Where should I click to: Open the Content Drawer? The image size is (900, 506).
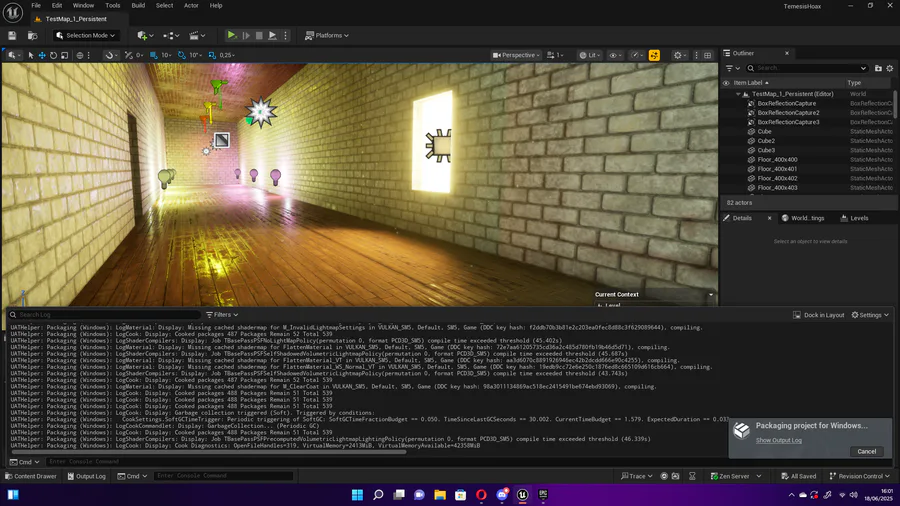(31, 476)
